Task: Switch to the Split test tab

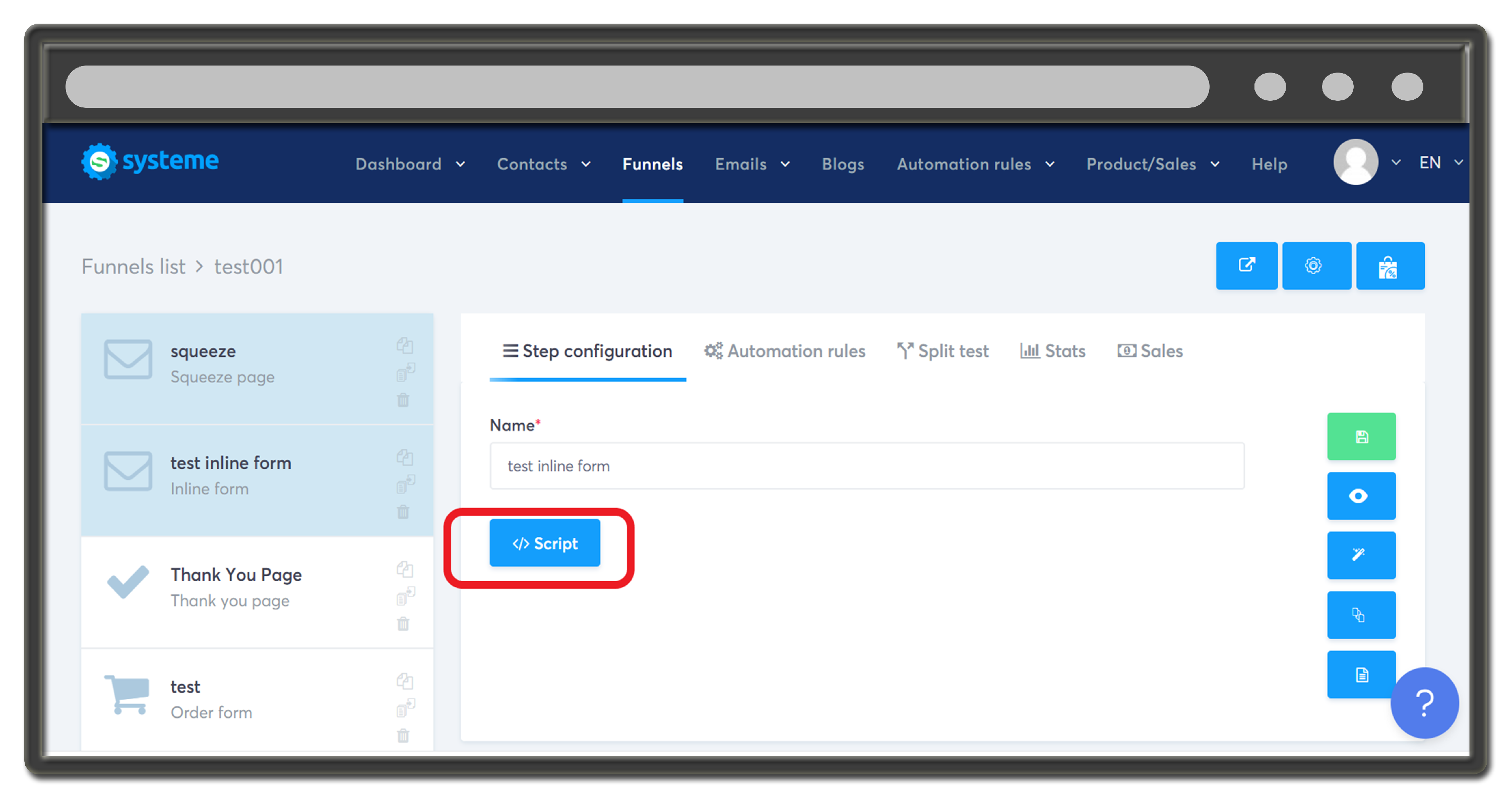Action: coord(942,350)
